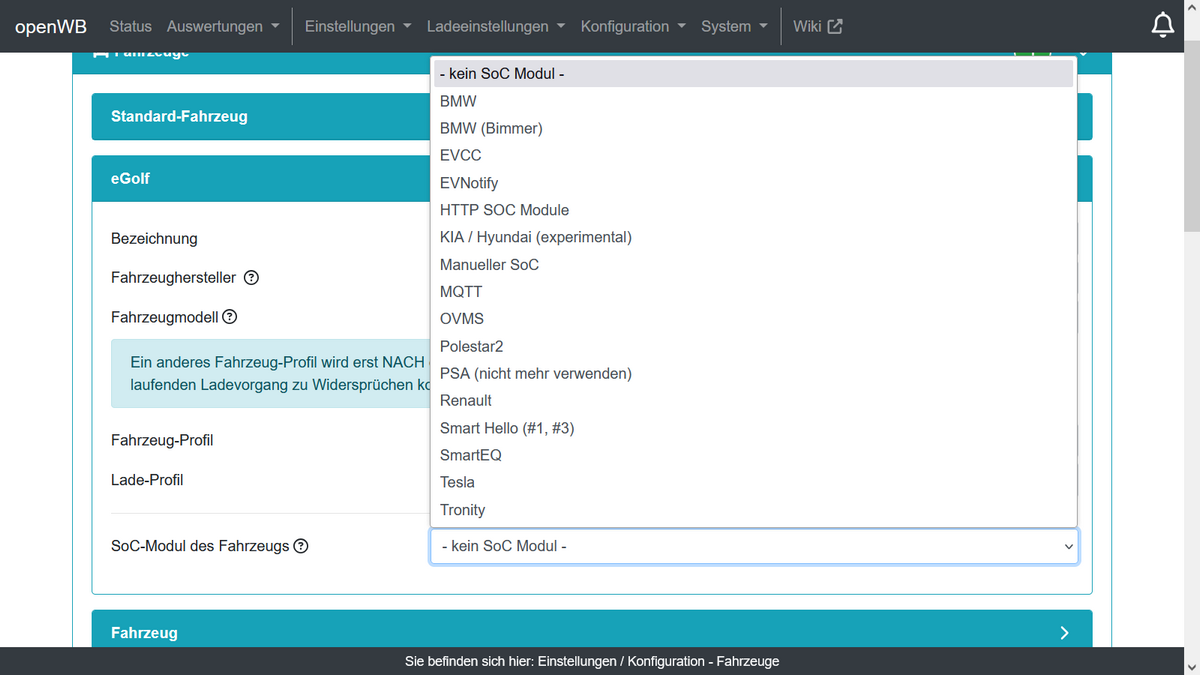The width and height of the screenshot is (1200, 675).
Task: Select Tronity SoC module
Action: click(753, 510)
